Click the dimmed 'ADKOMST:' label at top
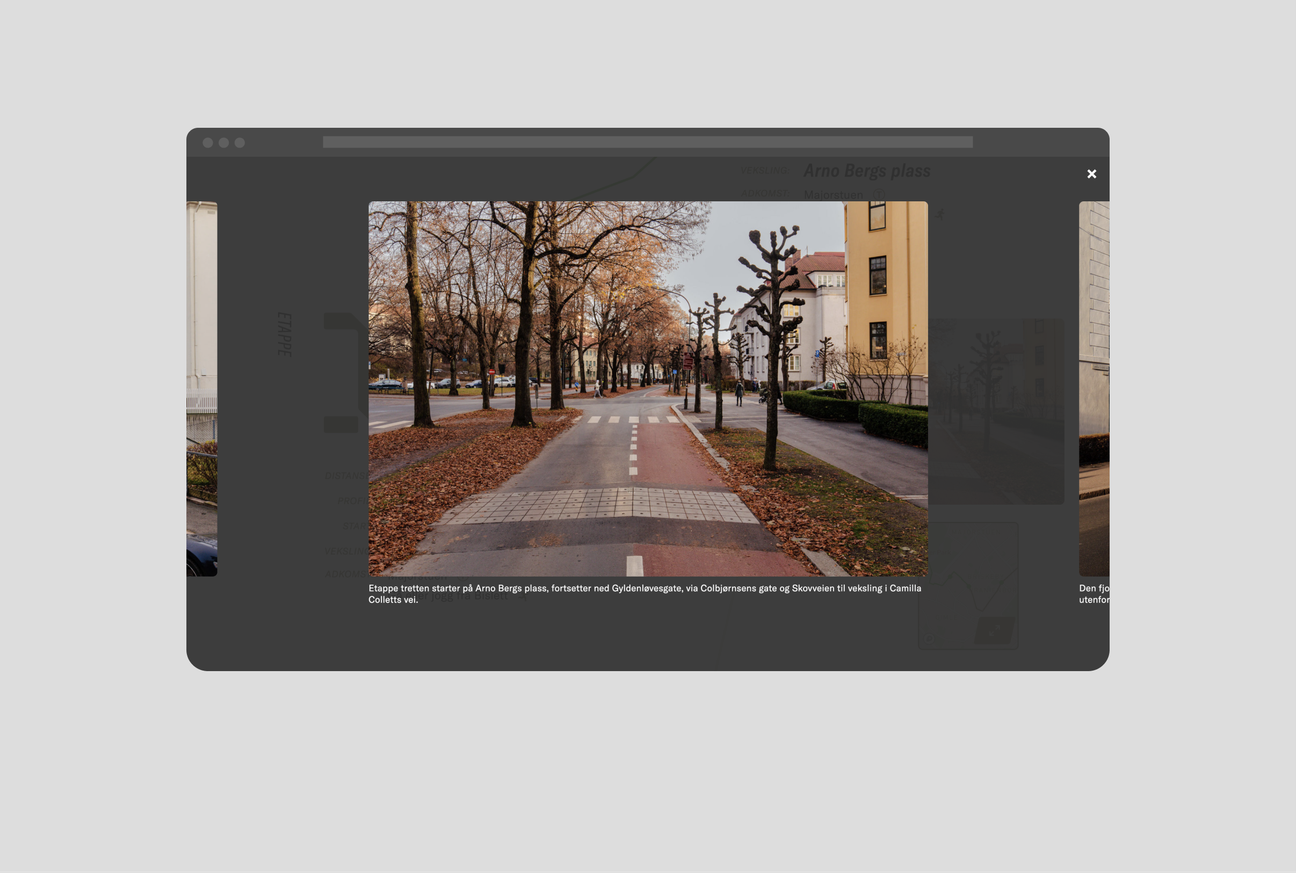Screen dimensions: 1296x873 764,194
